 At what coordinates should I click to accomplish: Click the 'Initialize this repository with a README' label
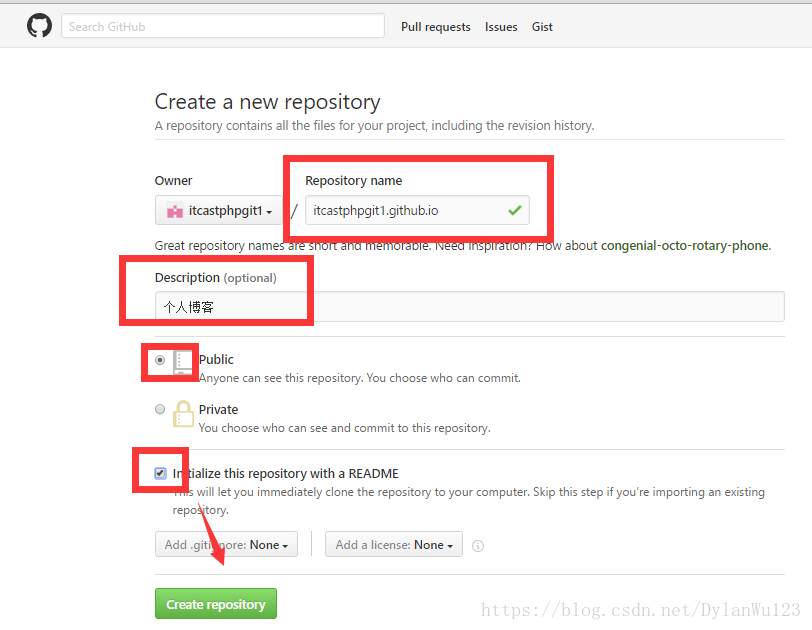(x=285, y=473)
